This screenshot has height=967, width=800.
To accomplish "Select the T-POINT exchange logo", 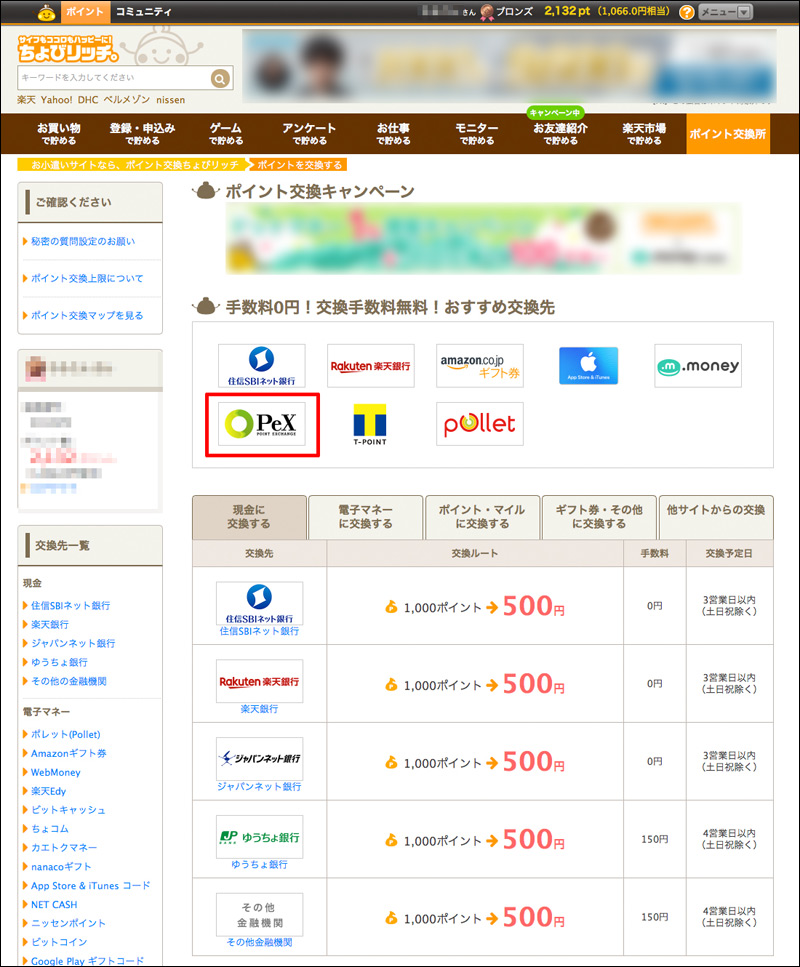I will (370, 424).
